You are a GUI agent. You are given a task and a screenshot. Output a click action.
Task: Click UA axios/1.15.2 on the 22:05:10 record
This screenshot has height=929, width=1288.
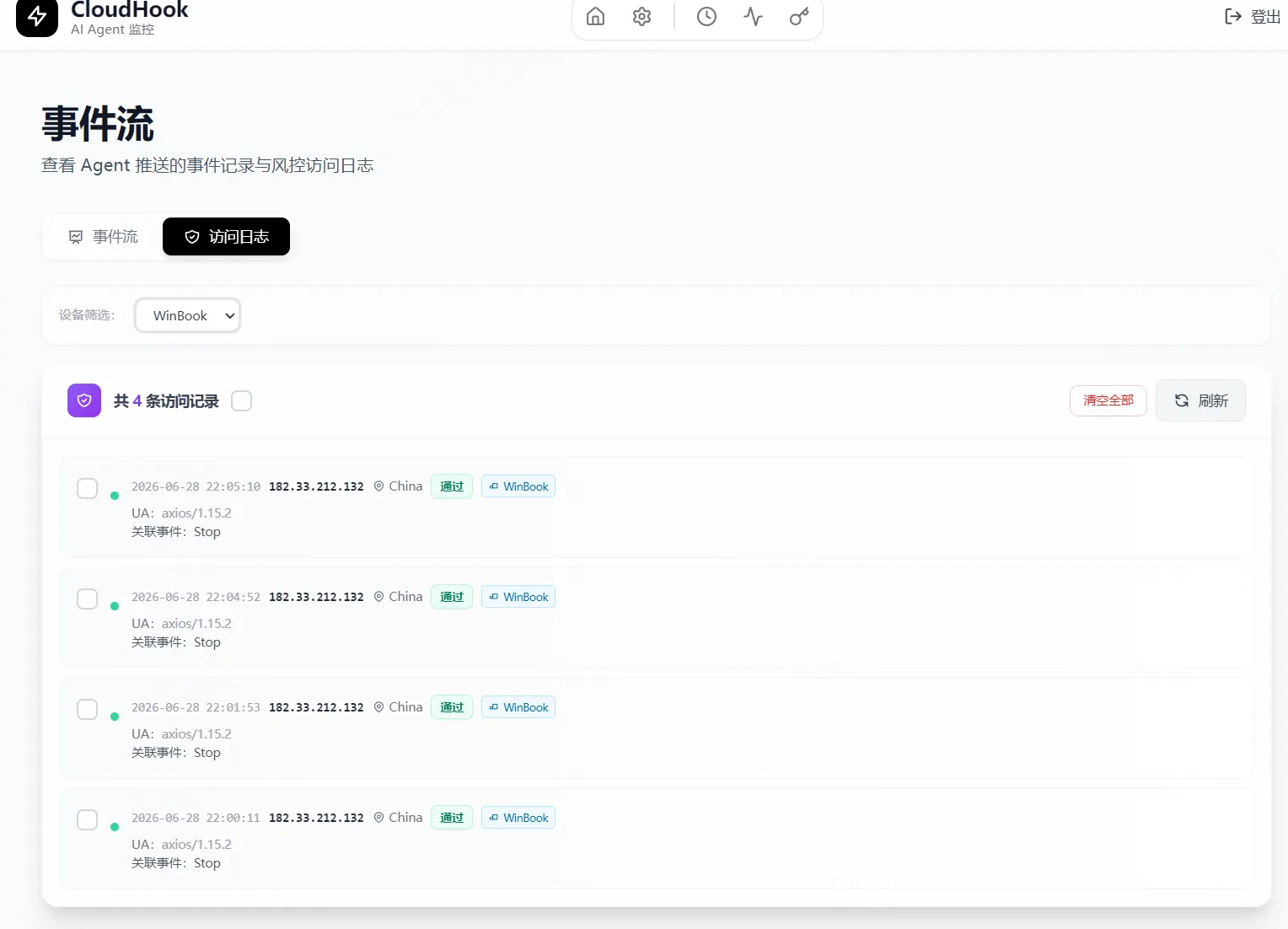click(x=181, y=513)
